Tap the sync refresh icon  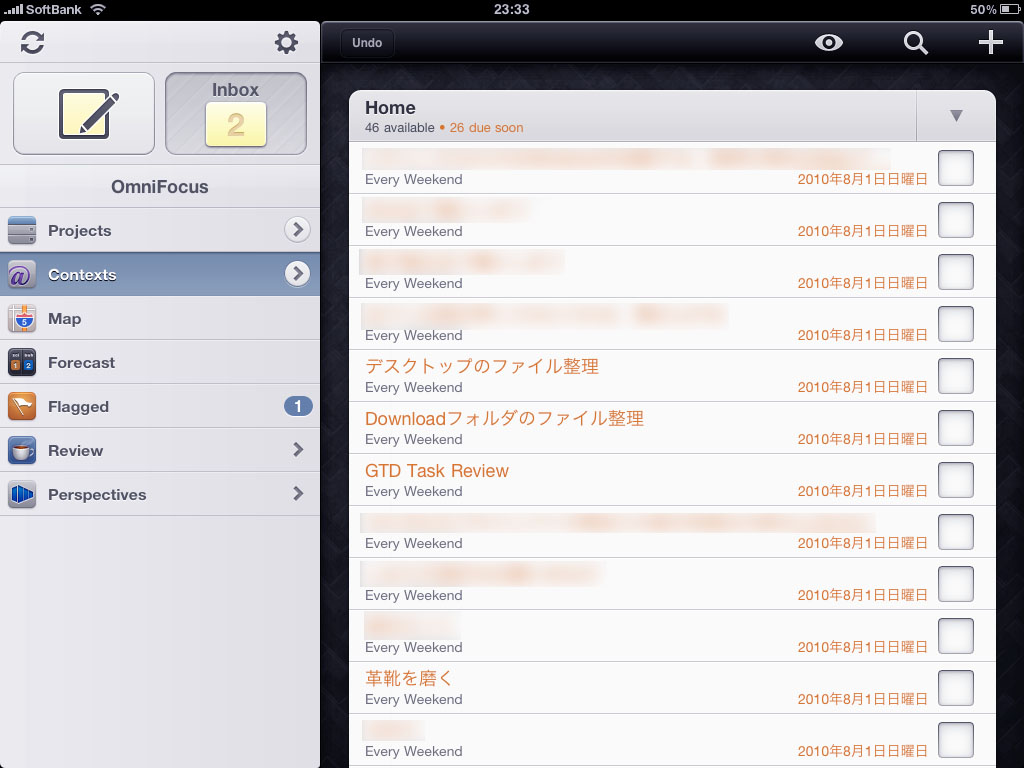pyautogui.click(x=32, y=42)
